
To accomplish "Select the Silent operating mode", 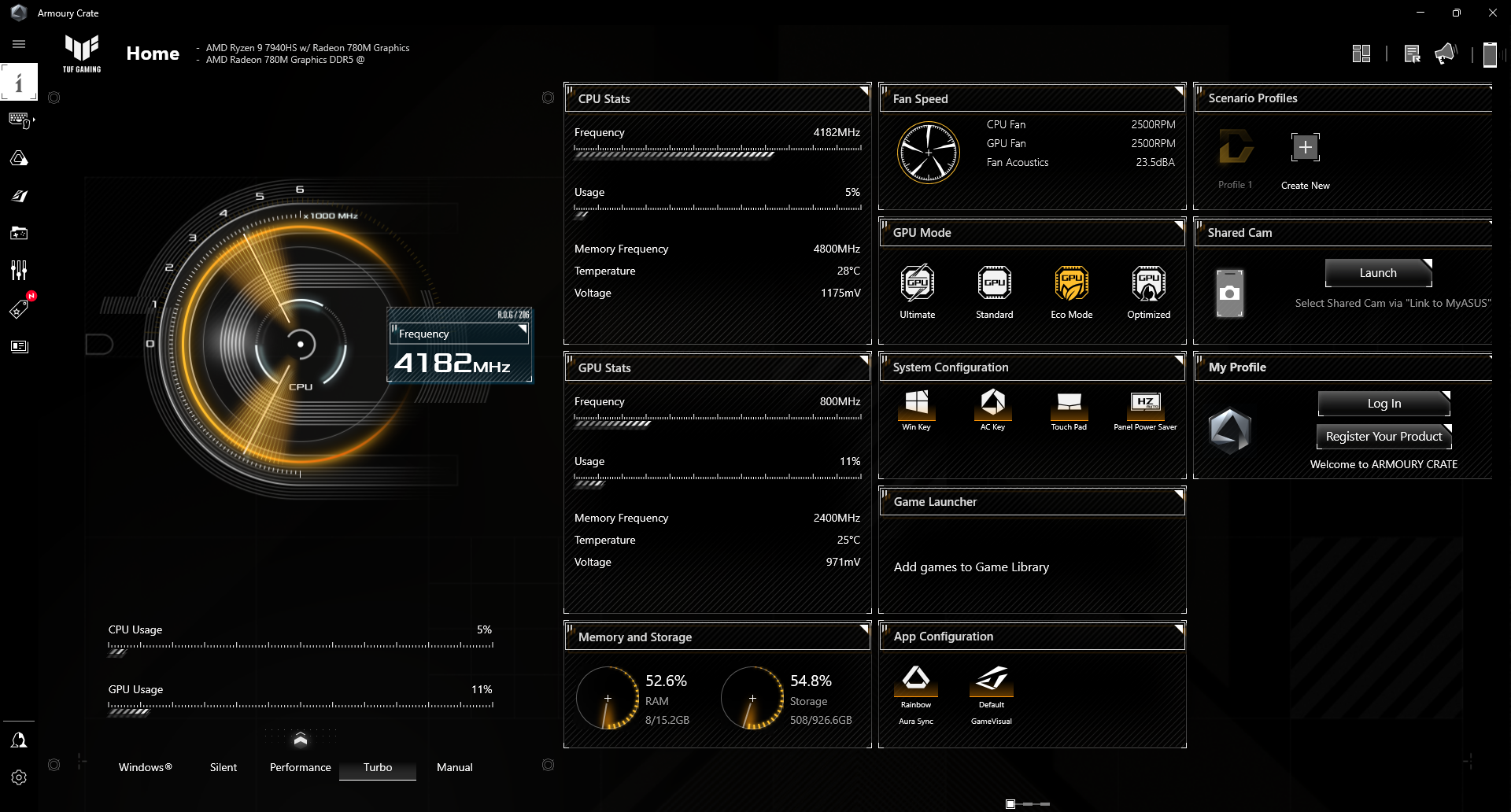I will [224, 767].
